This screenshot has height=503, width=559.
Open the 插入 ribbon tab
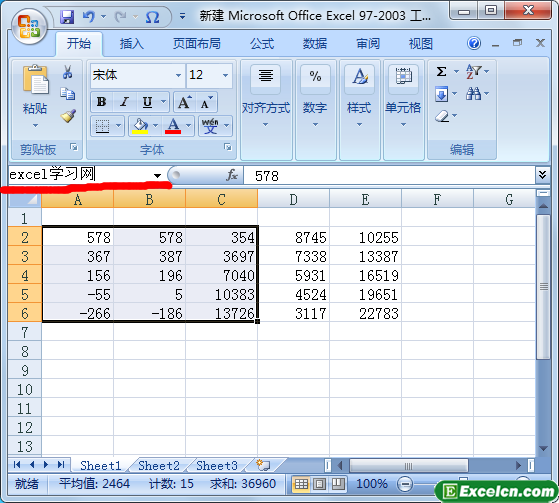132,44
